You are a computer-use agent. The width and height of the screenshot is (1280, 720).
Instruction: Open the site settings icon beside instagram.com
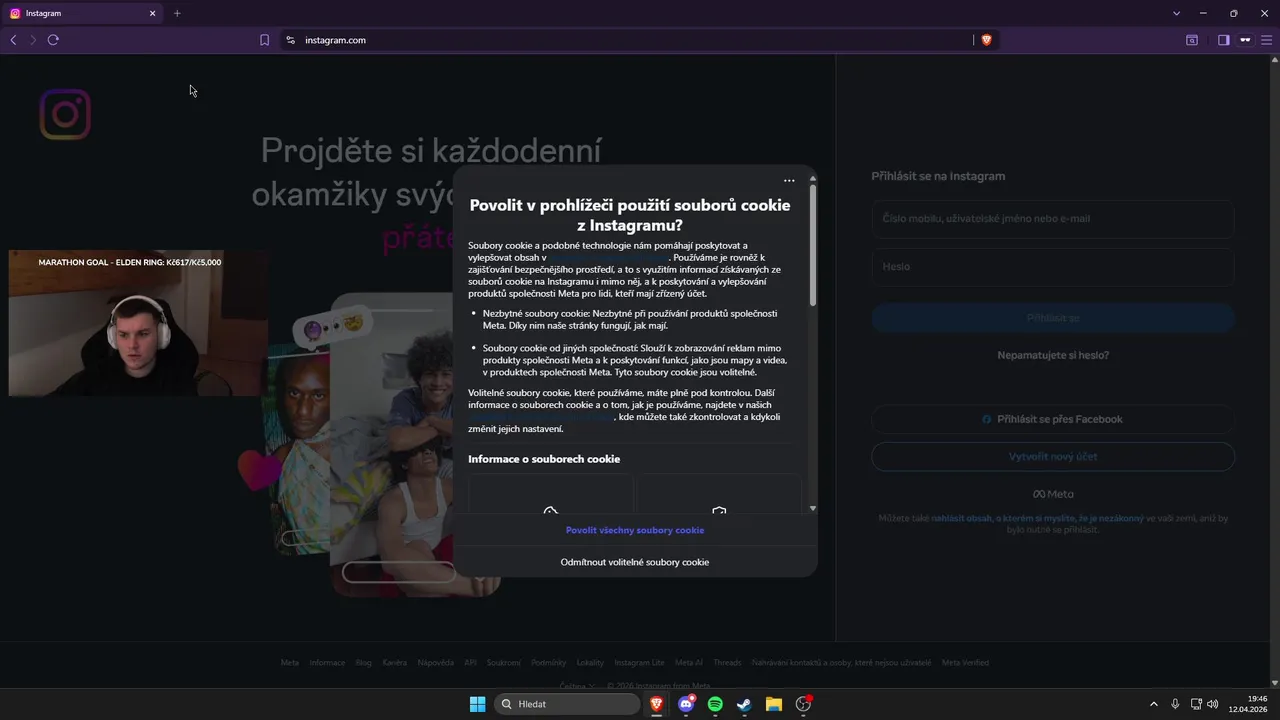click(x=291, y=40)
